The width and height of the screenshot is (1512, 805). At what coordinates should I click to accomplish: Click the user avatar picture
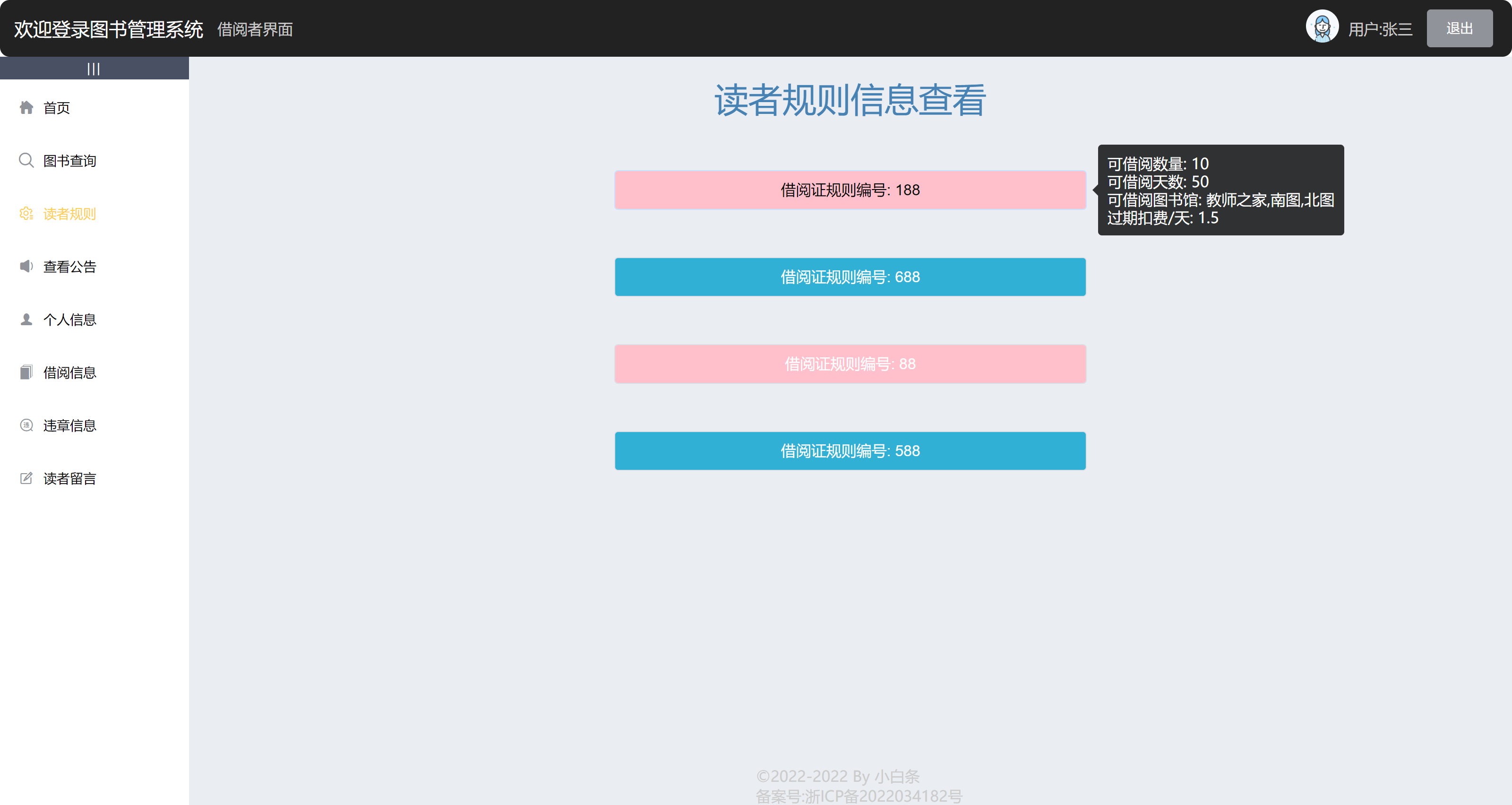click(1321, 27)
